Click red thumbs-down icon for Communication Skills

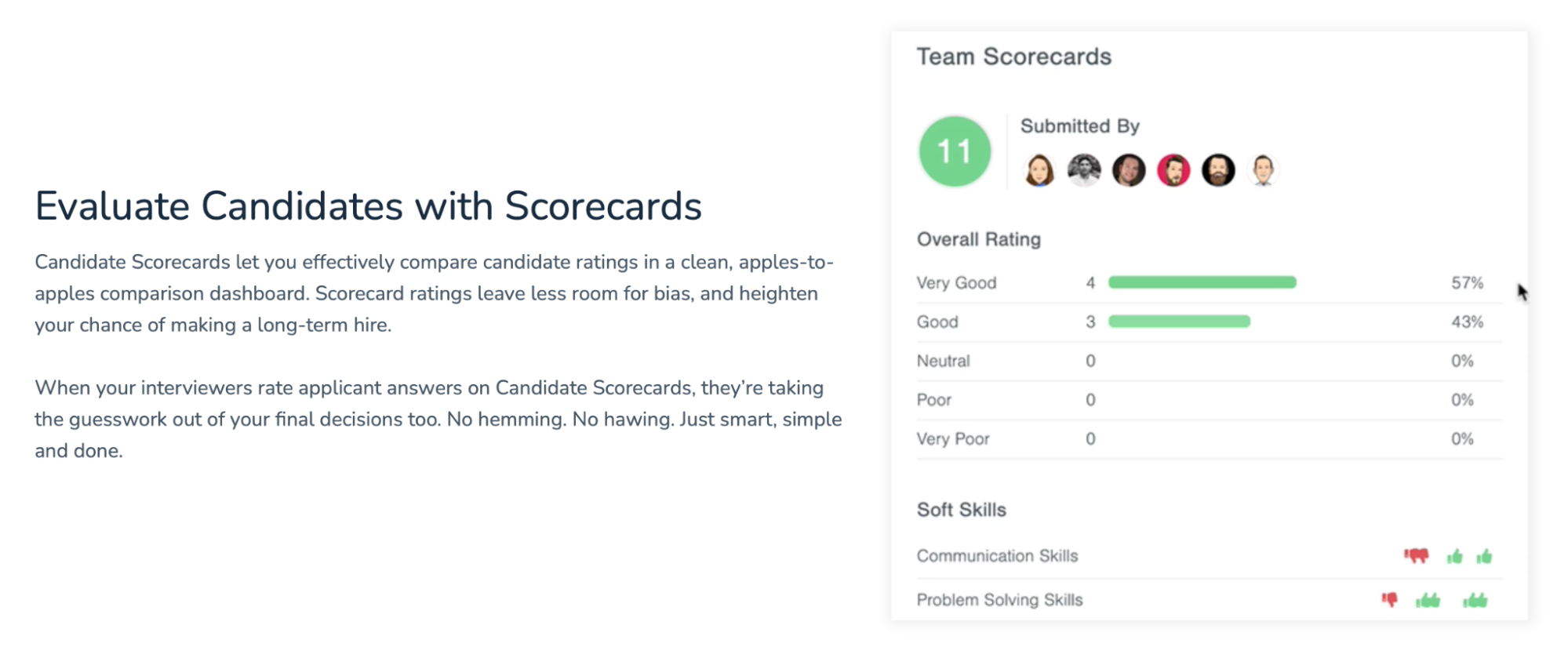pos(1417,556)
